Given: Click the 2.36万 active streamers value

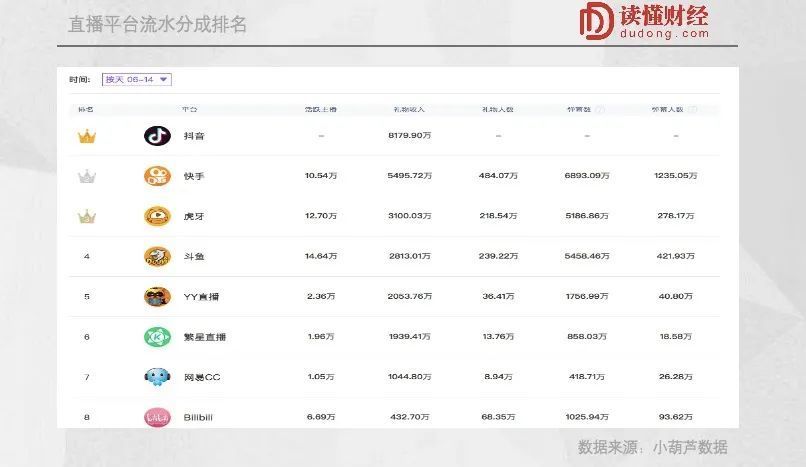Looking at the screenshot, I should tap(321, 296).
